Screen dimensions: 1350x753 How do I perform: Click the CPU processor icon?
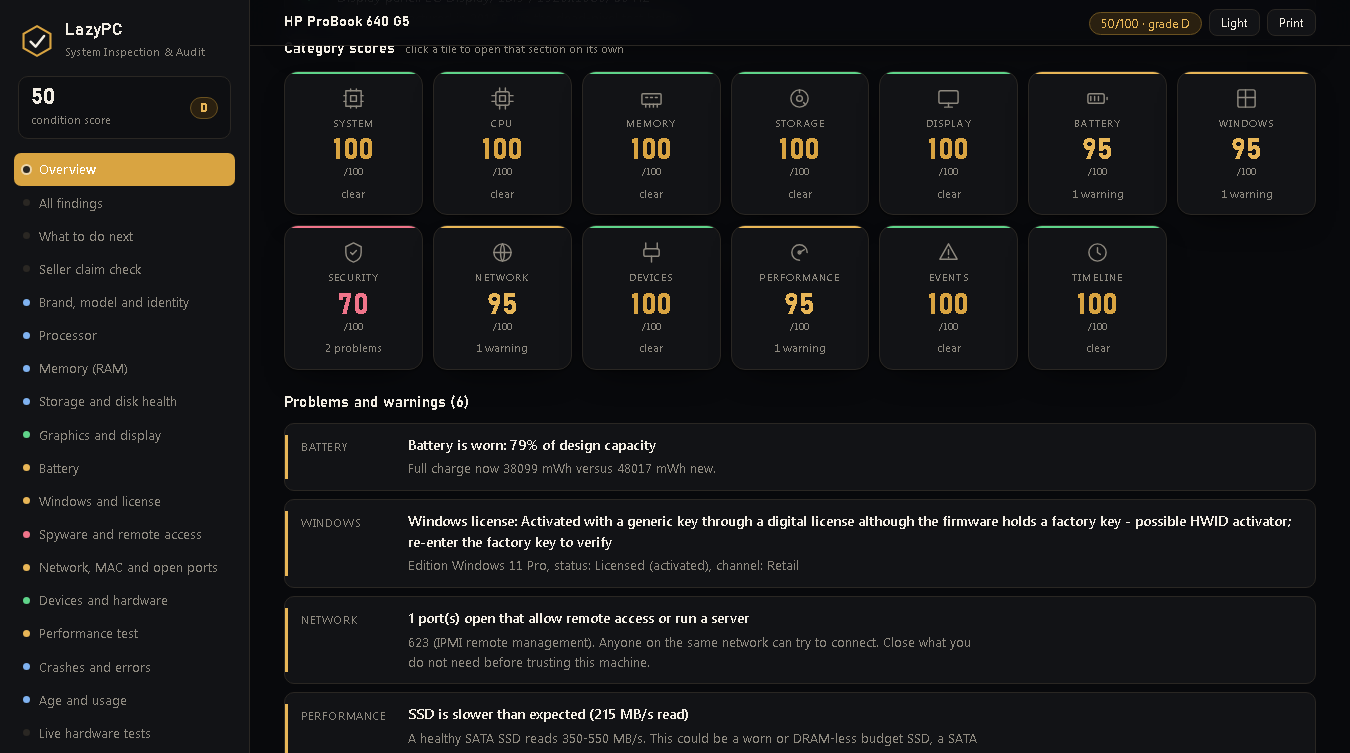click(502, 98)
